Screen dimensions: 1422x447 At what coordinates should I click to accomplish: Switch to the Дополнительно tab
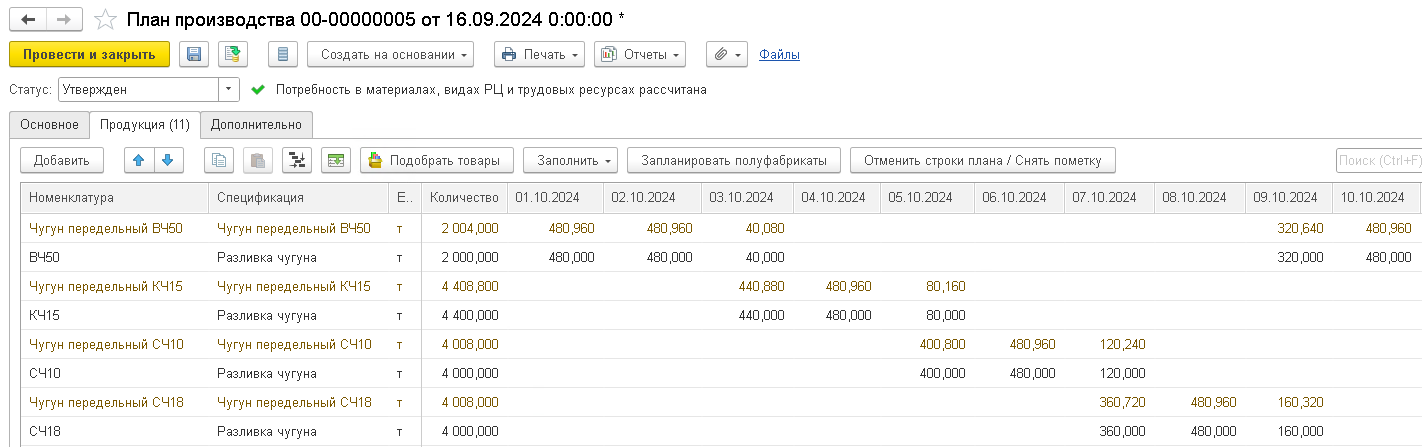point(256,125)
